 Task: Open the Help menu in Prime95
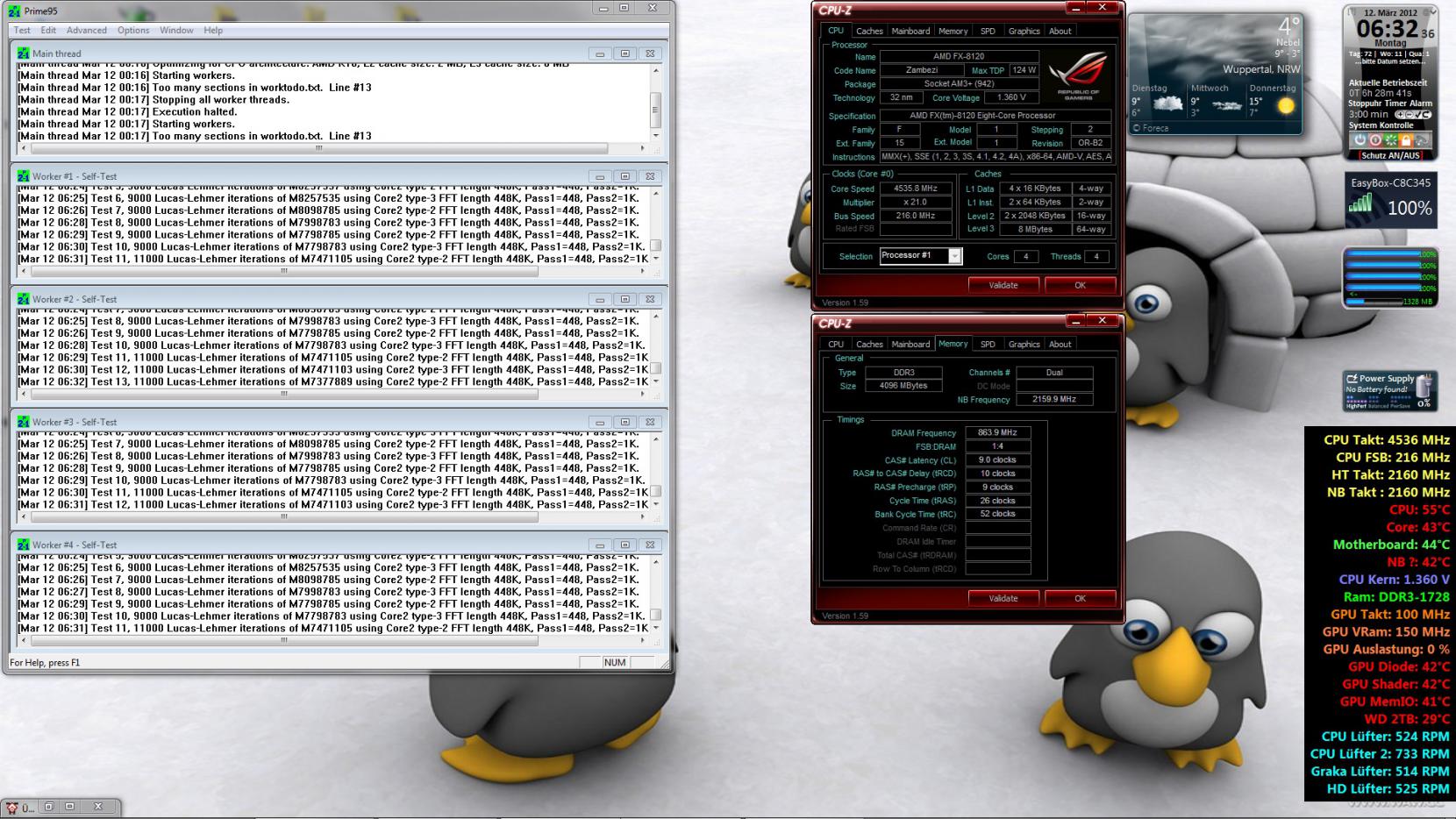point(213,30)
